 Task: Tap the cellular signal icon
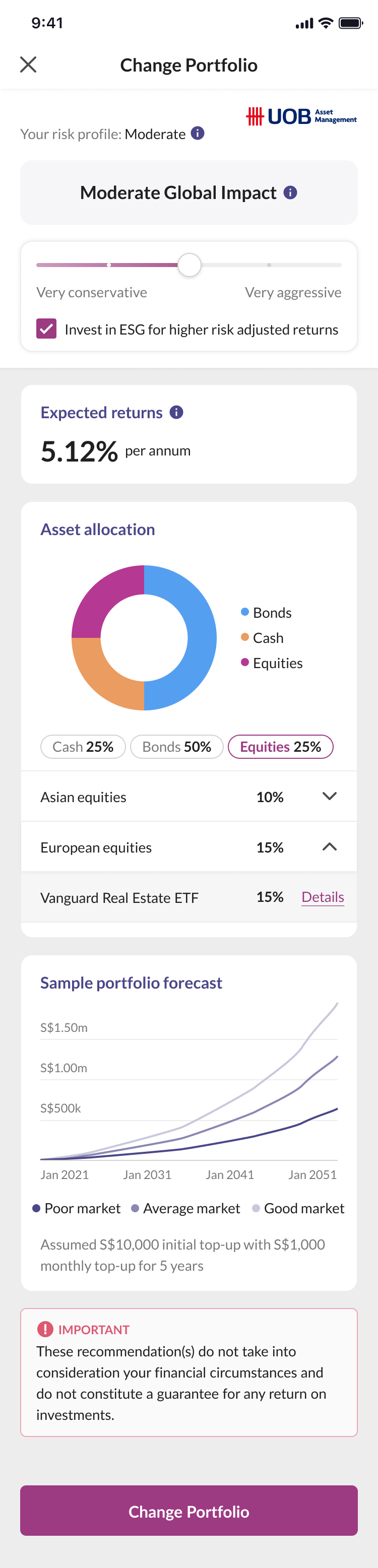pos(304,24)
